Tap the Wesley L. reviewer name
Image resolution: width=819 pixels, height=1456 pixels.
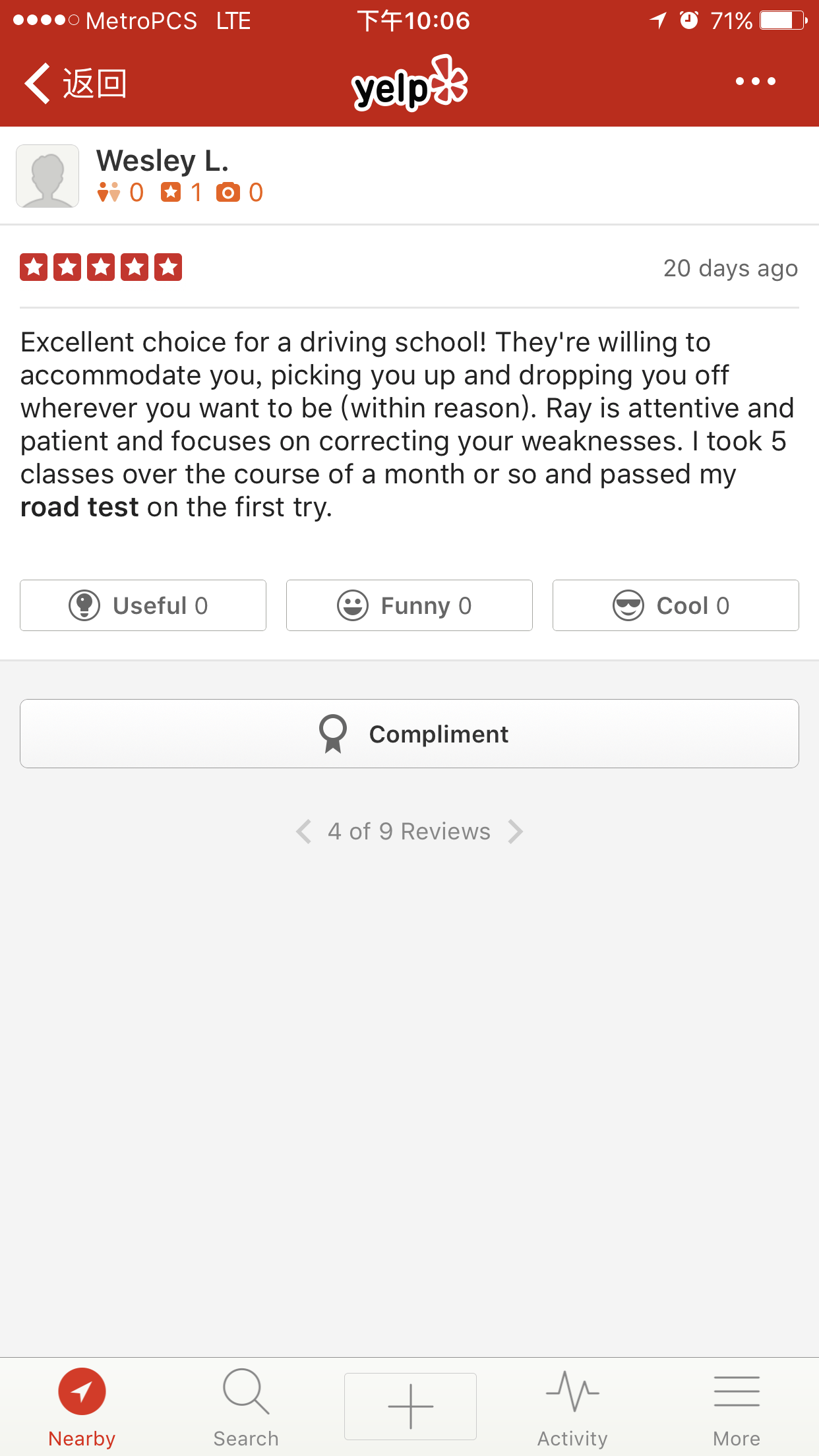tap(162, 160)
